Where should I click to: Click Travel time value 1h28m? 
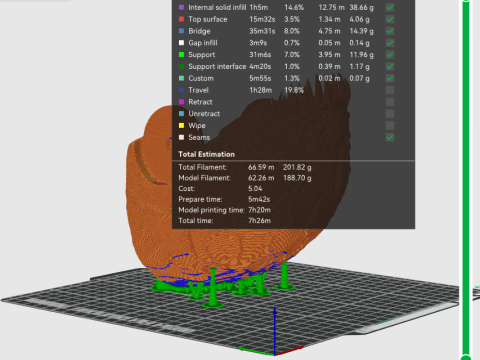[x=261, y=90]
